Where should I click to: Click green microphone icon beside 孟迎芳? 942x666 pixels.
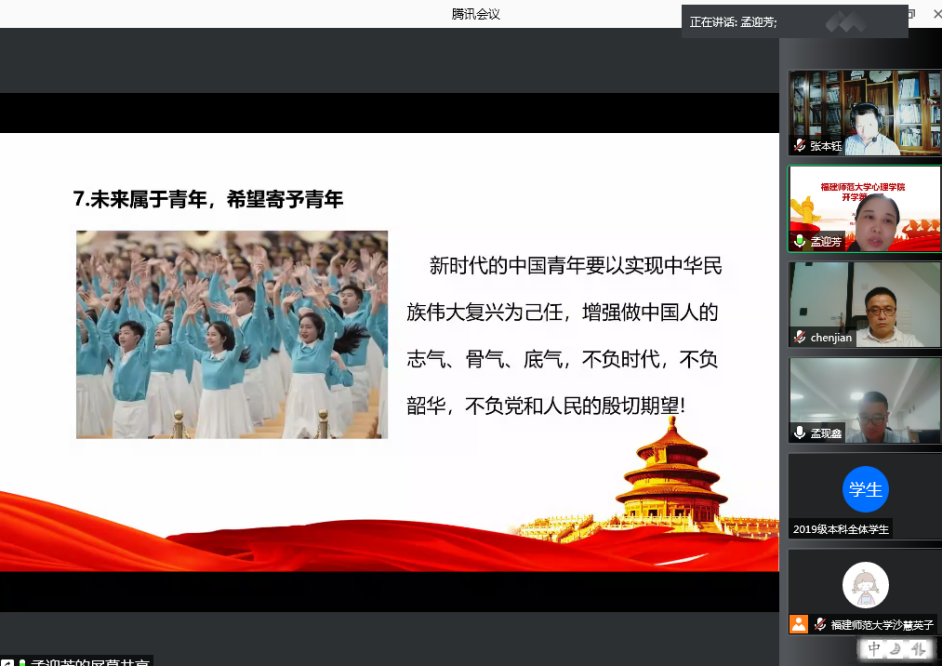(x=799, y=241)
